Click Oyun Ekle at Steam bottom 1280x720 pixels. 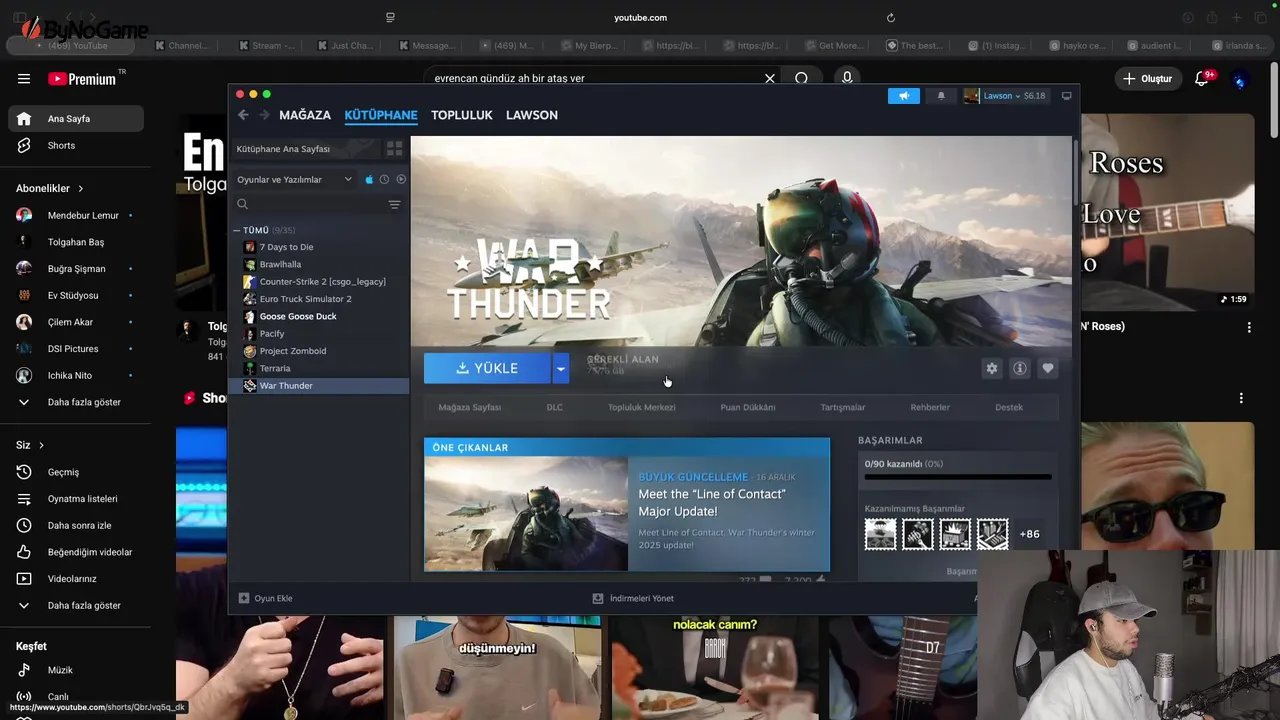coord(265,598)
